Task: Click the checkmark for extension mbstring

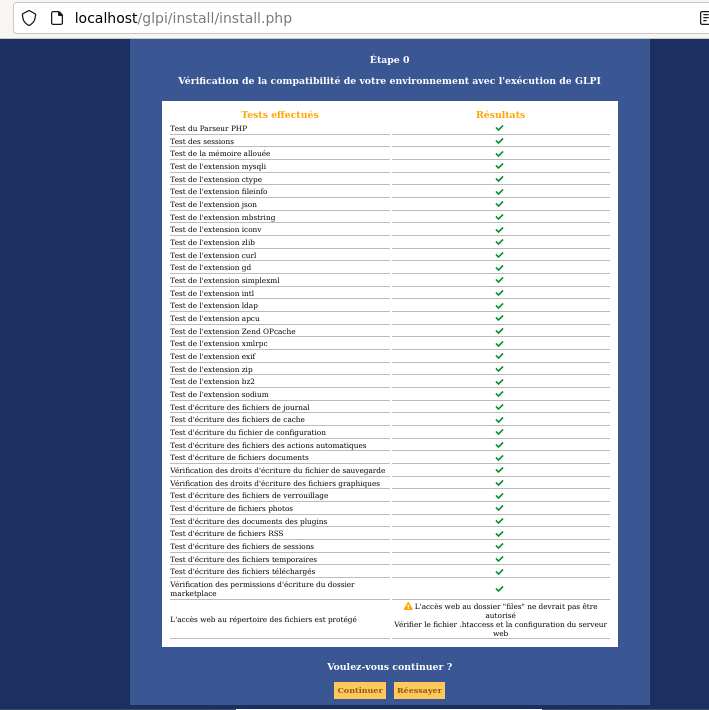Action: (499, 217)
